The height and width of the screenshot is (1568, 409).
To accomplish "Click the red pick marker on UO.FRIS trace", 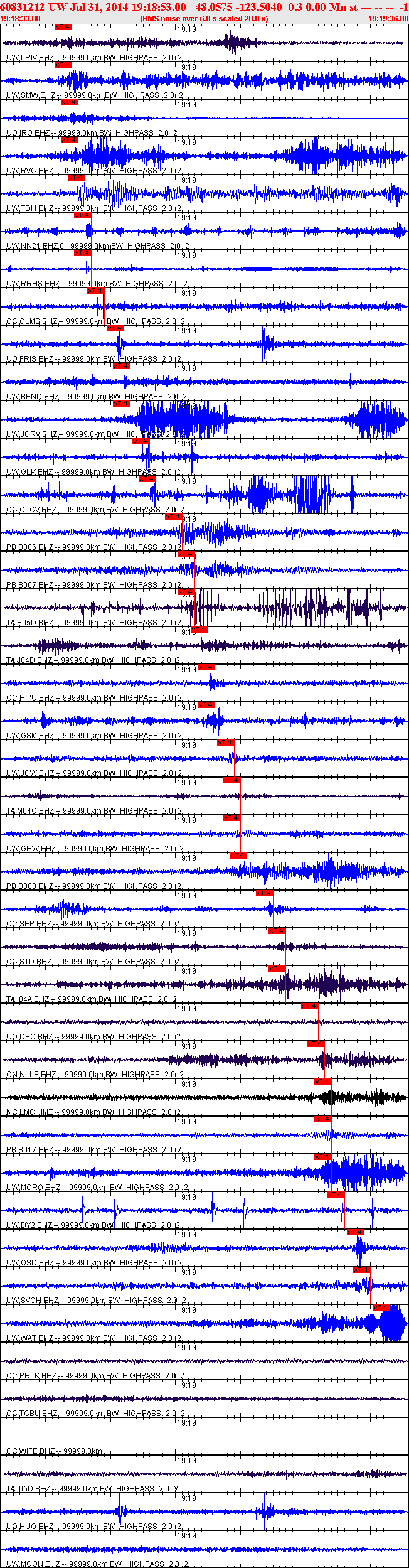I will click(x=115, y=328).
